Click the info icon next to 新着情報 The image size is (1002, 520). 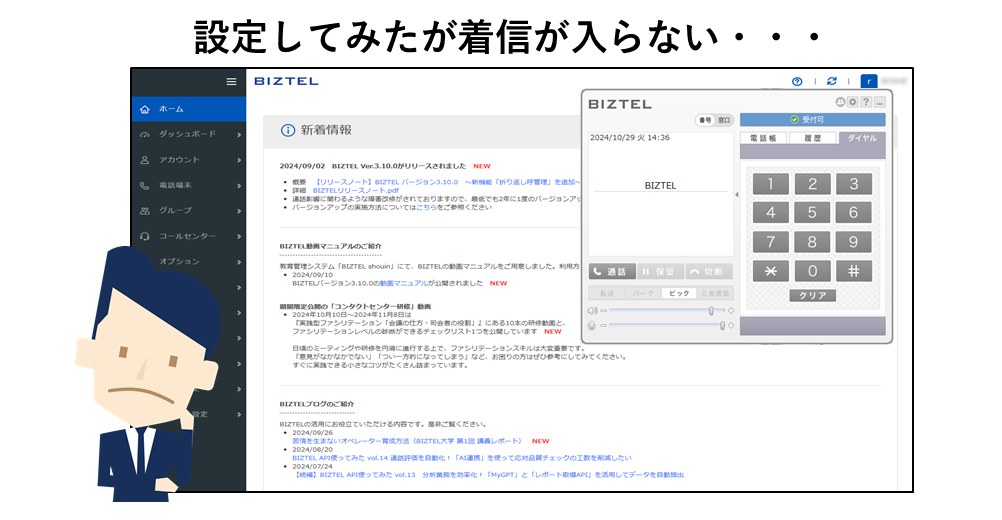point(288,130)
